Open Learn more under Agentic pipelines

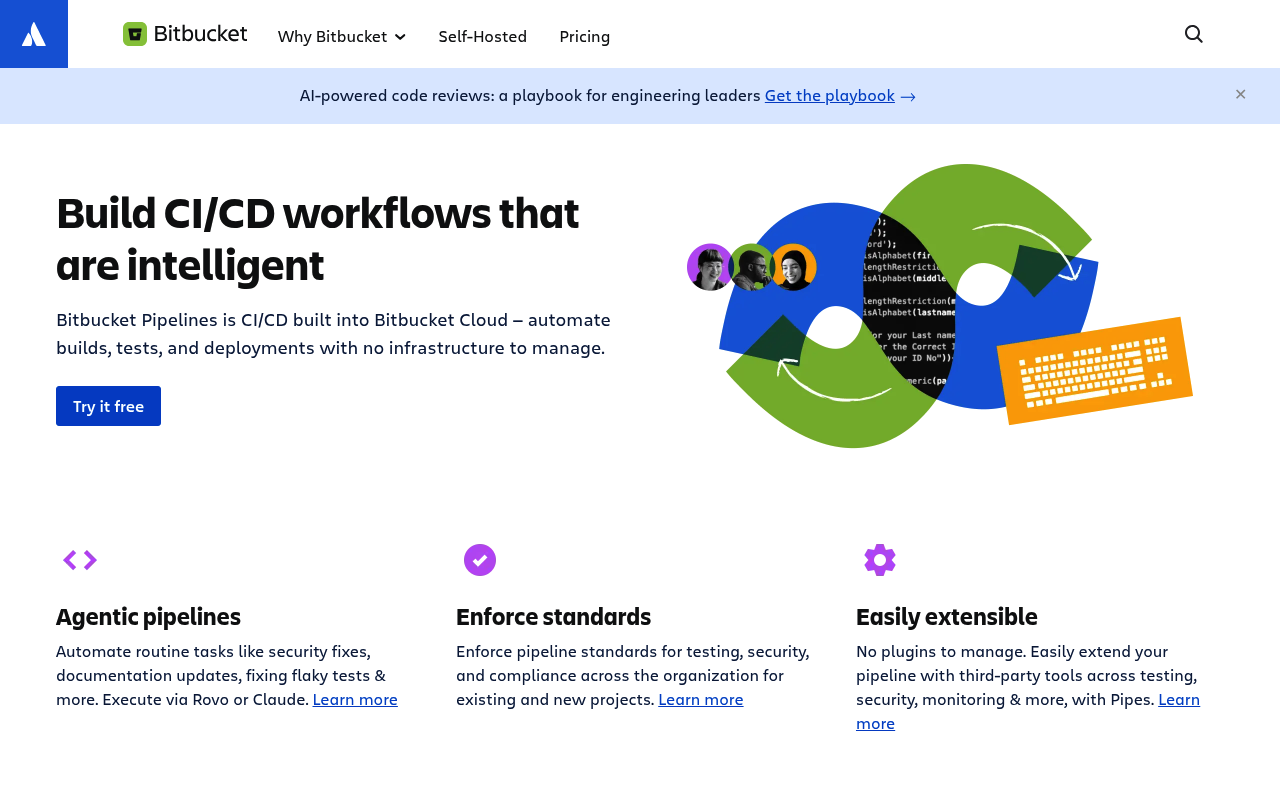coord(355,699)
